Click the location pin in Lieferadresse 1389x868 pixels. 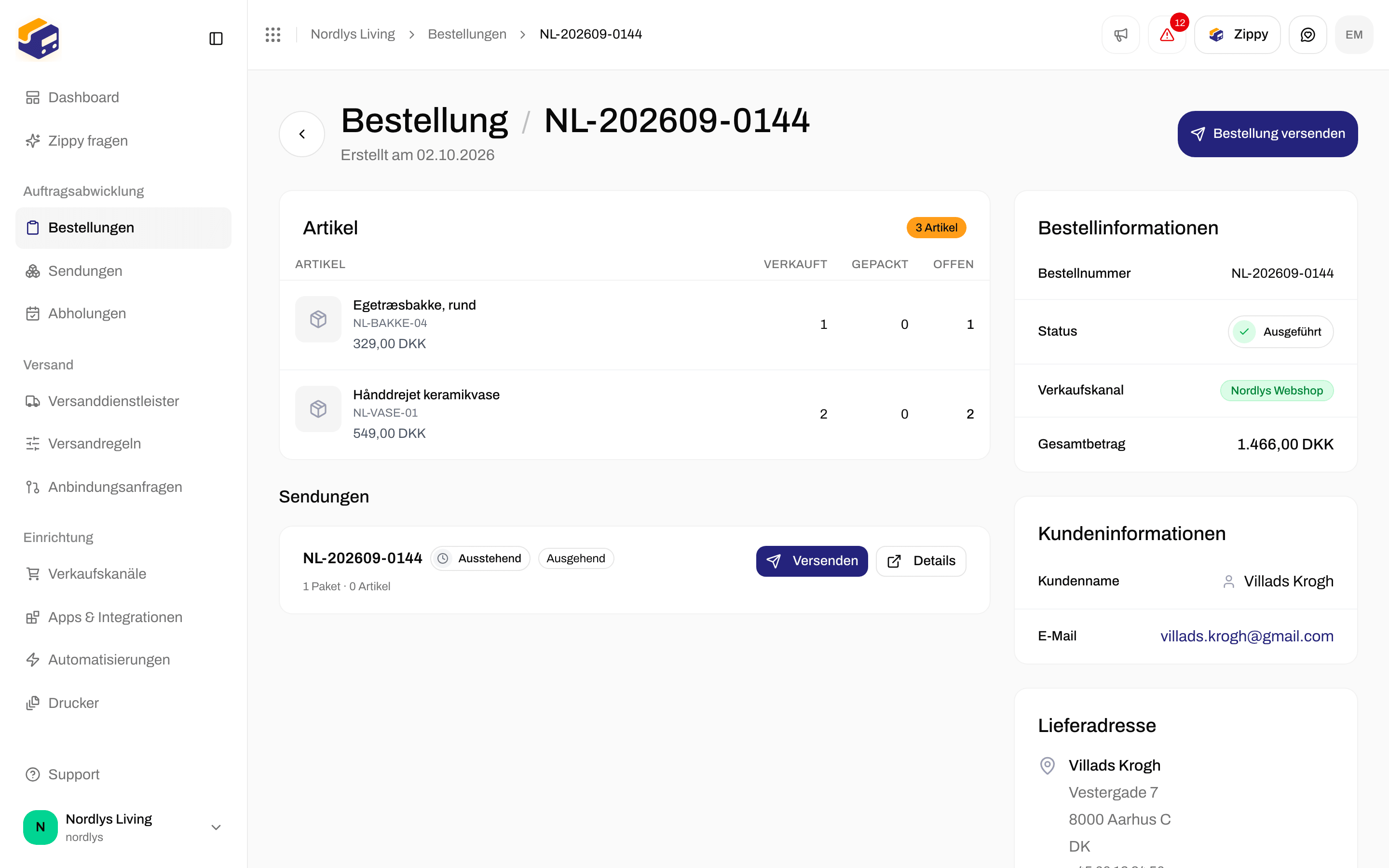(1047, 766)
